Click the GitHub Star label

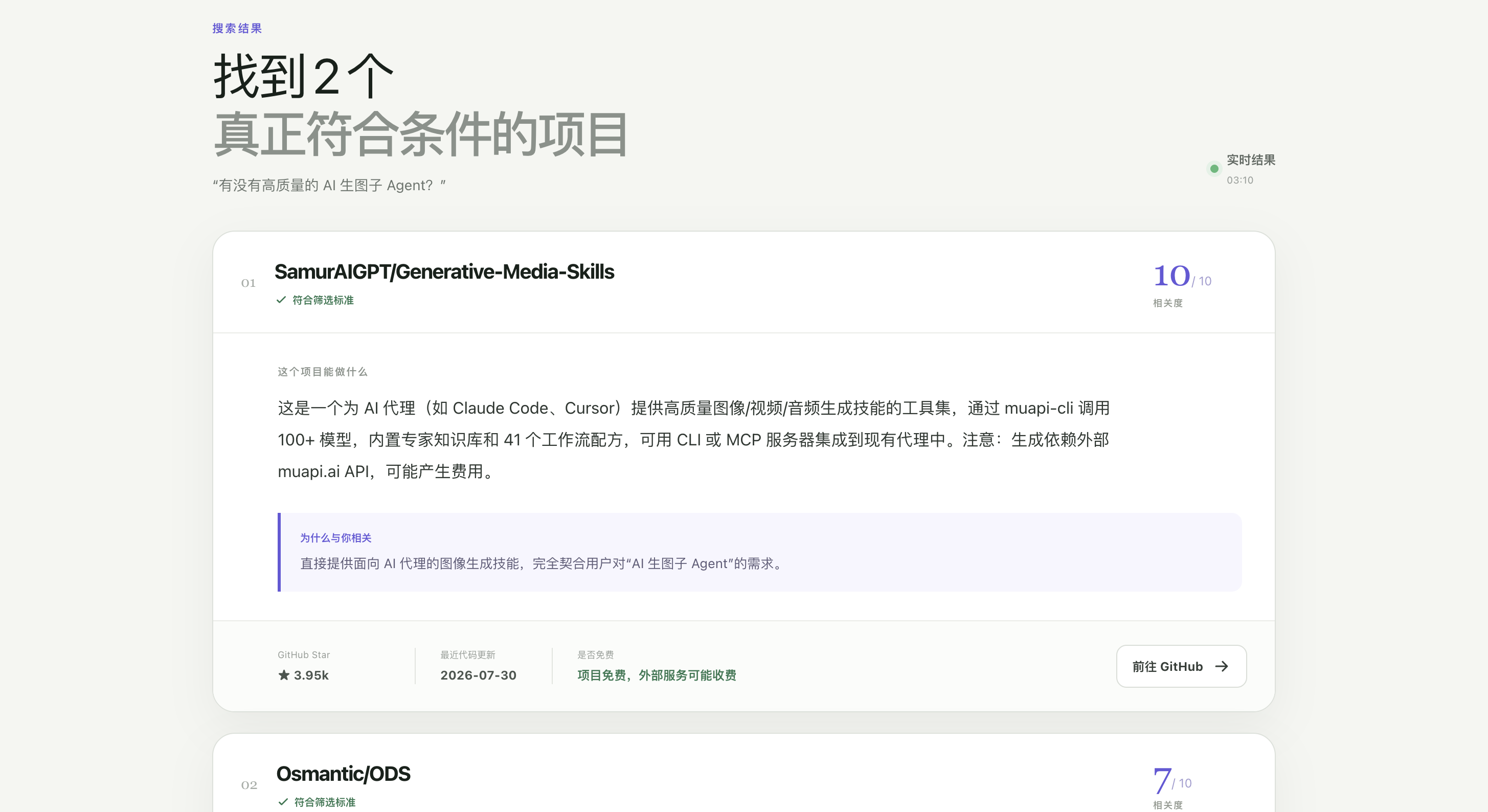pos(303,655)
